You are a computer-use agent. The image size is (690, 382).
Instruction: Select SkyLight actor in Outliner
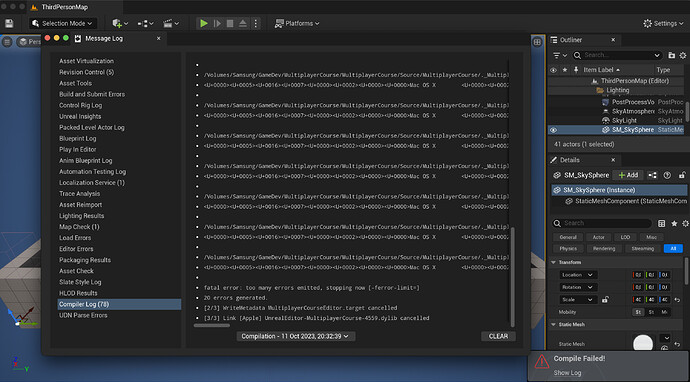pyautogui.click(x=624, y=120)
